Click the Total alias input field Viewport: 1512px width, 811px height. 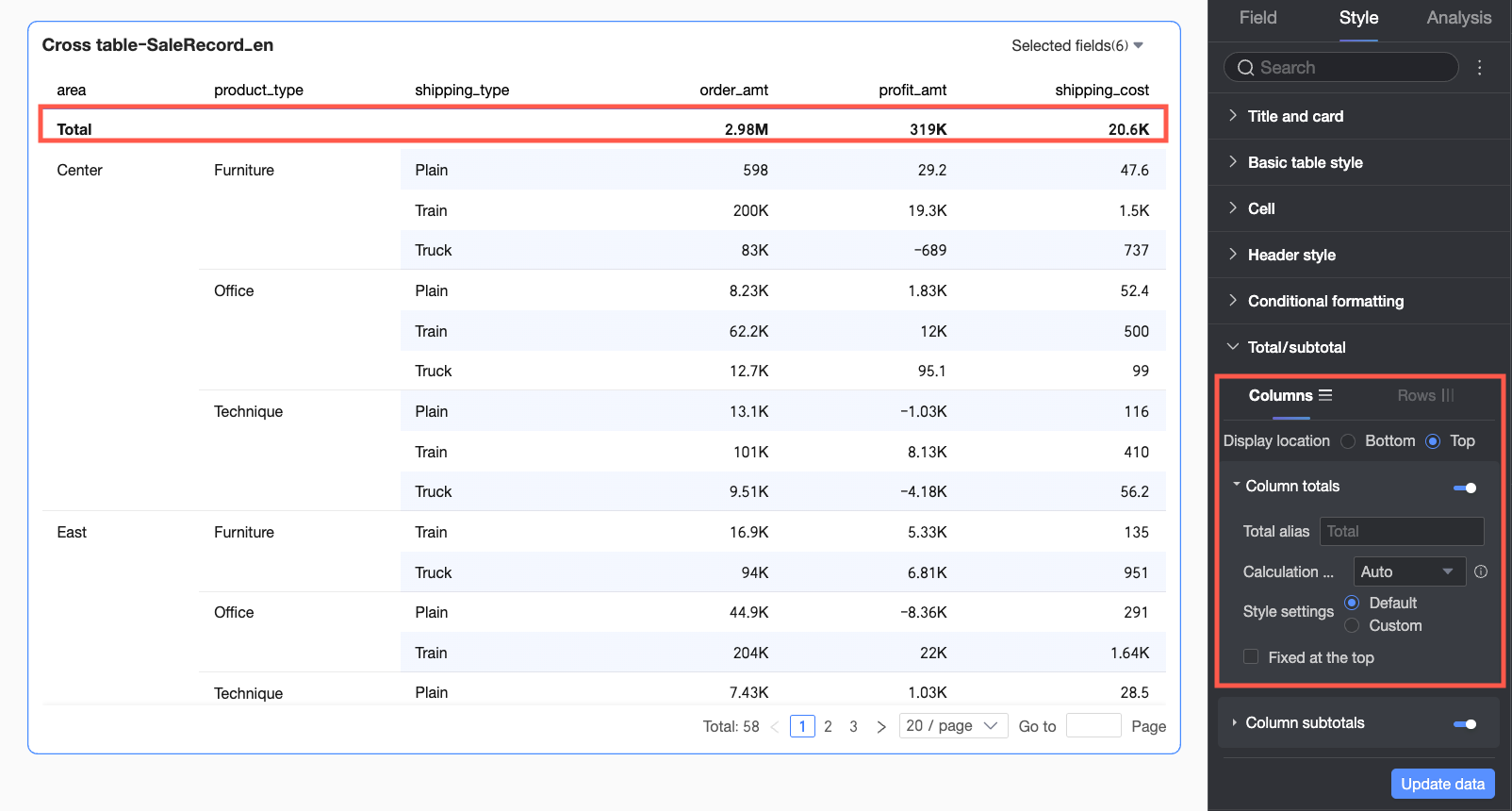[x=1402, y=532]
